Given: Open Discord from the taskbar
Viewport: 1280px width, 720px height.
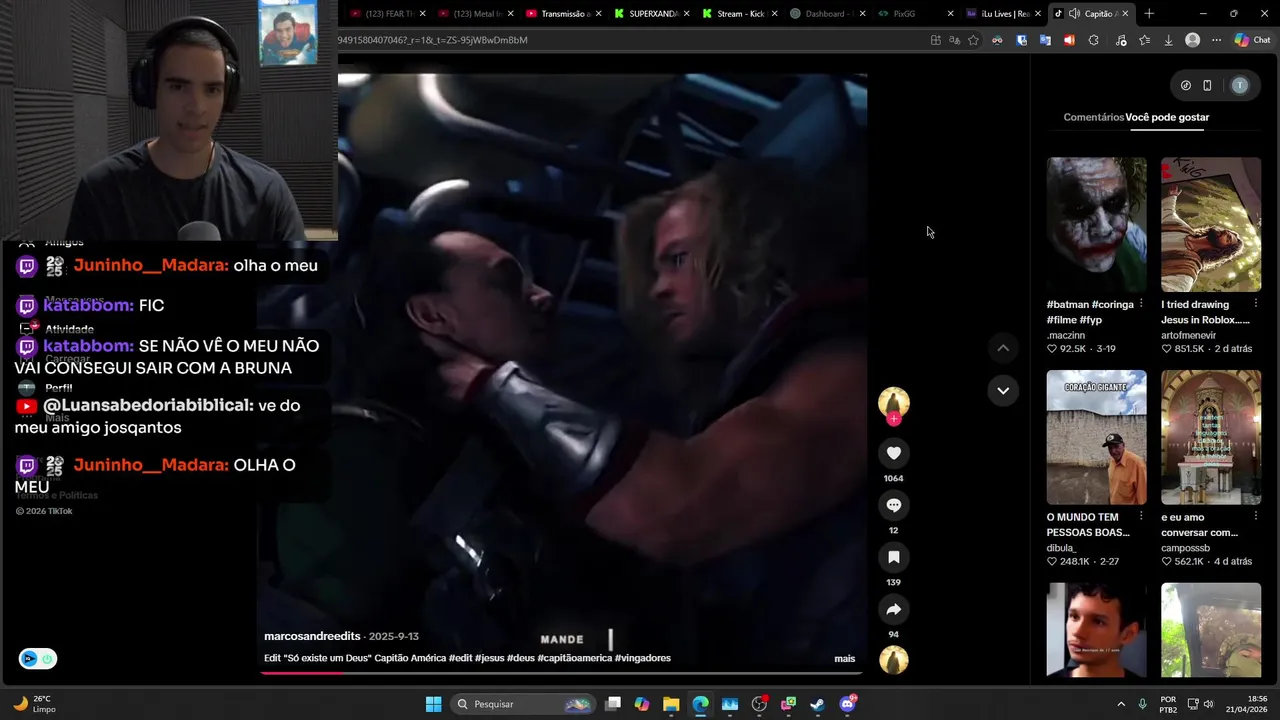Looking at the screenshot, I should pos(848,704).
